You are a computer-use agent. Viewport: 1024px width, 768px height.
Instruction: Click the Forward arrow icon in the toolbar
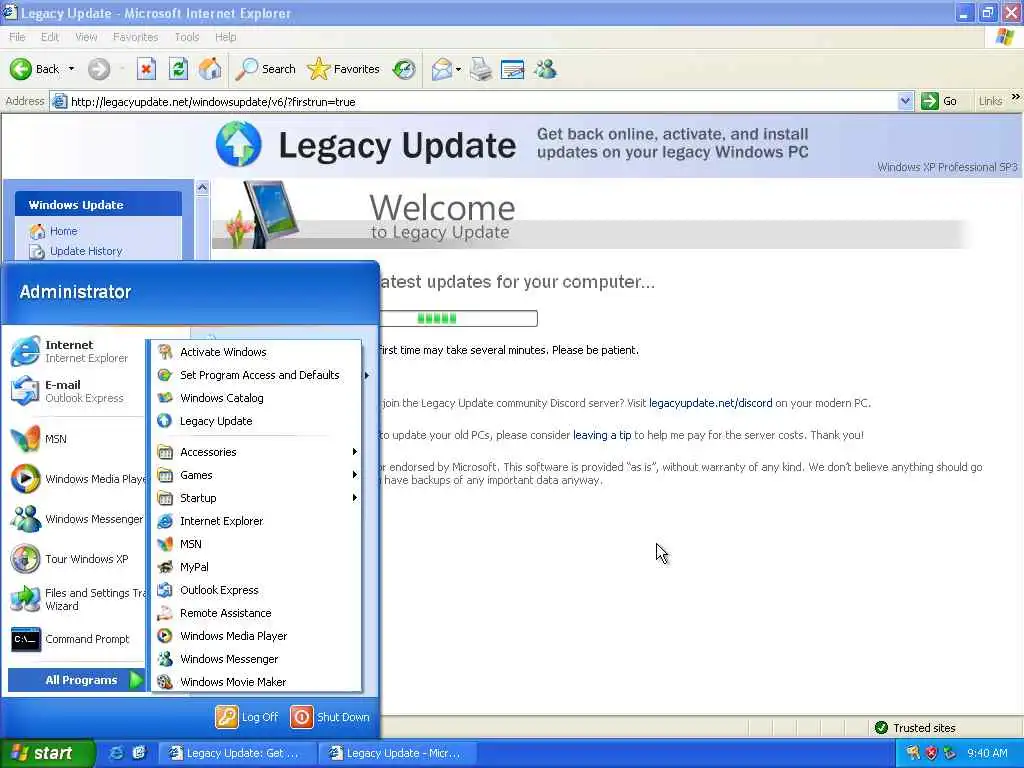(99, 69)
